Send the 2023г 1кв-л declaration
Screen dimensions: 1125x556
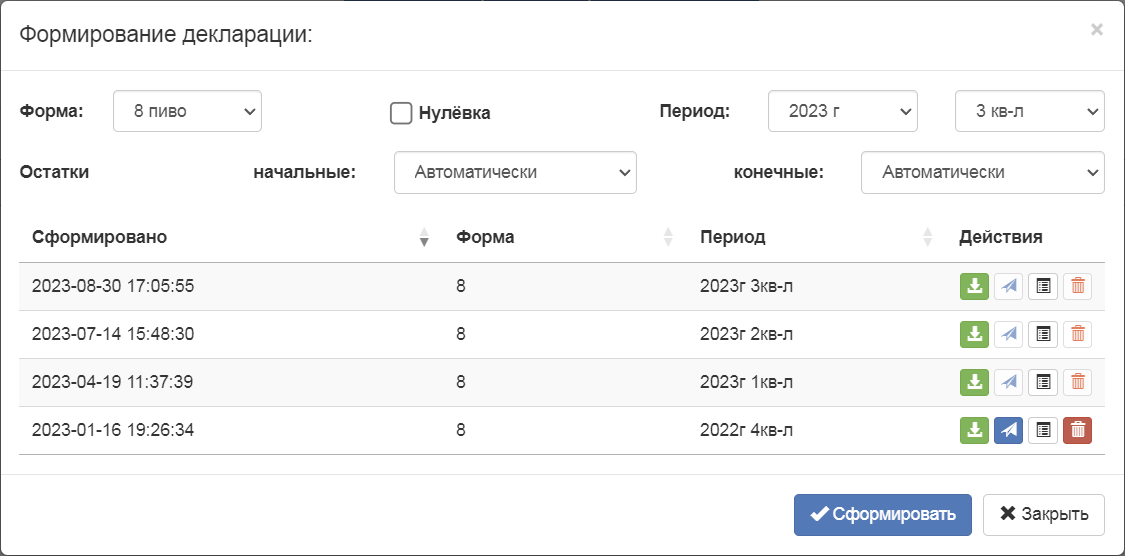tap(1009, 382)
